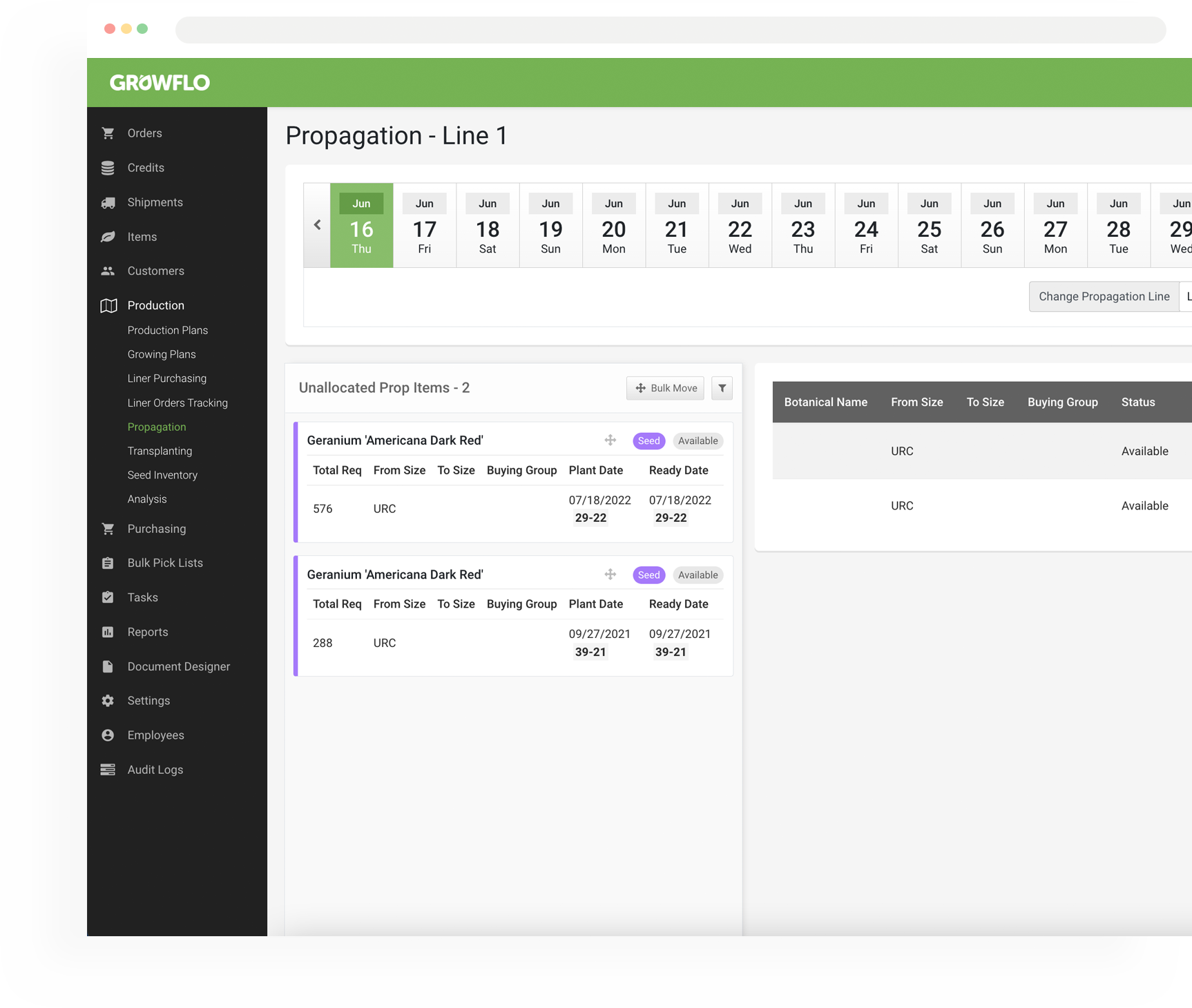Expand the Production menu section
The width and height of the screenshot is (1192, 1008).
(x=155, y=305)
